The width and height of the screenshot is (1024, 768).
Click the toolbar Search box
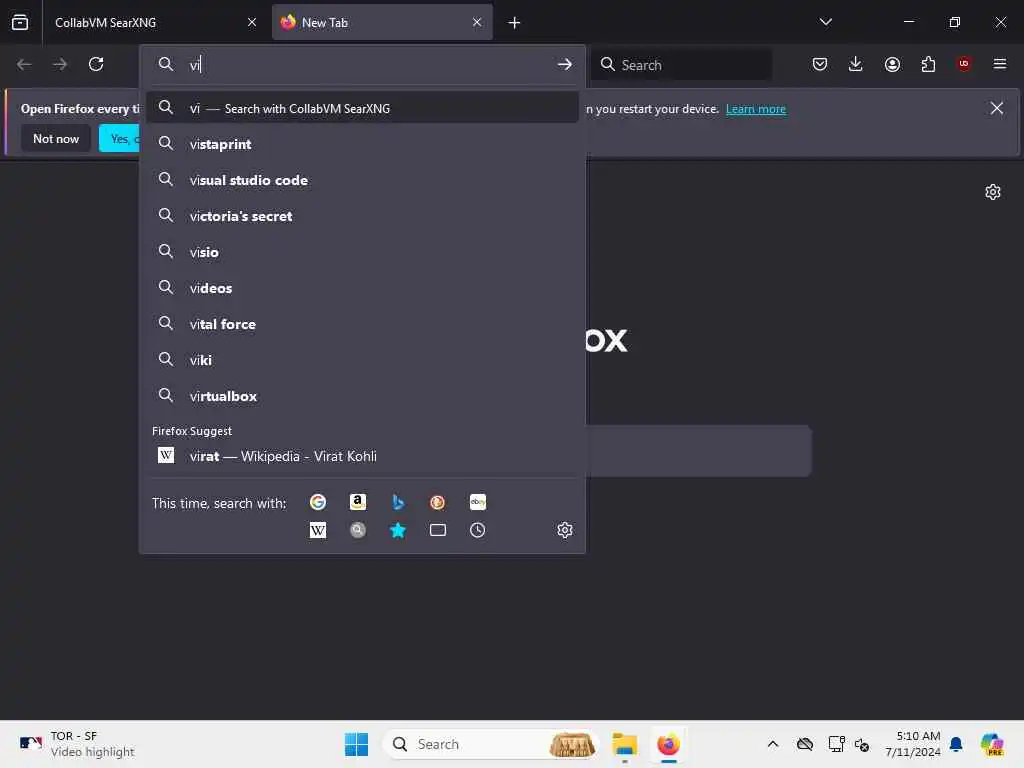tap(682, 64)
